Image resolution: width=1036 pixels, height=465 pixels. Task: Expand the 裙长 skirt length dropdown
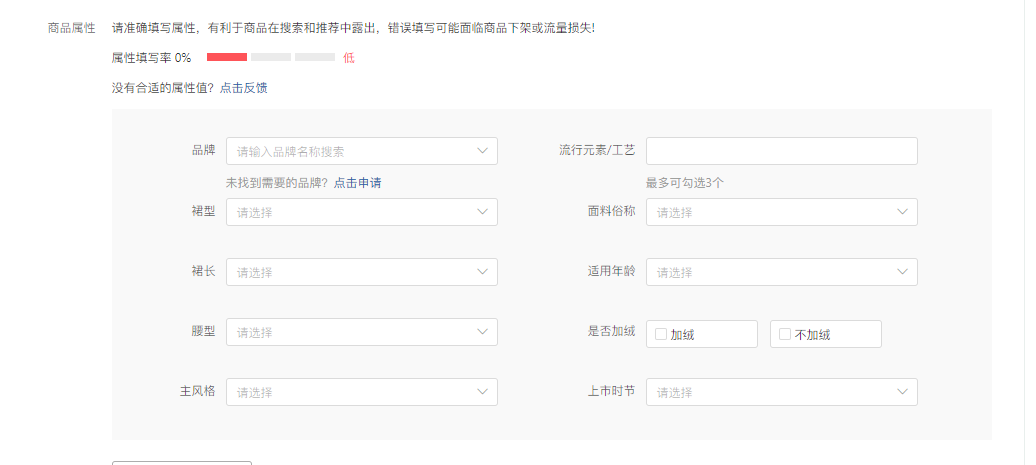350,272
